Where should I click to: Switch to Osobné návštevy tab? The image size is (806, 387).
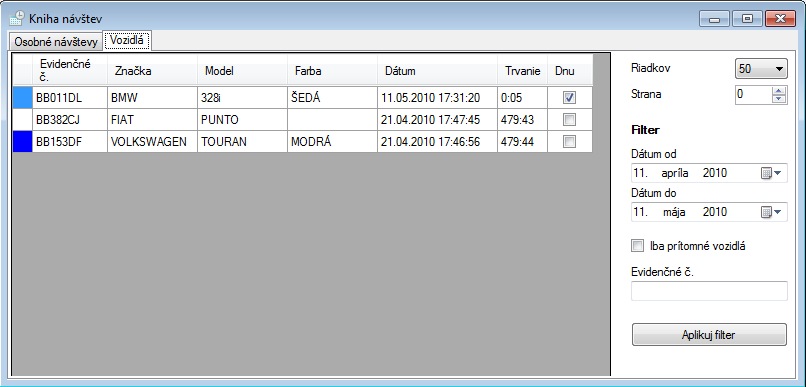[x=56, y=42]
